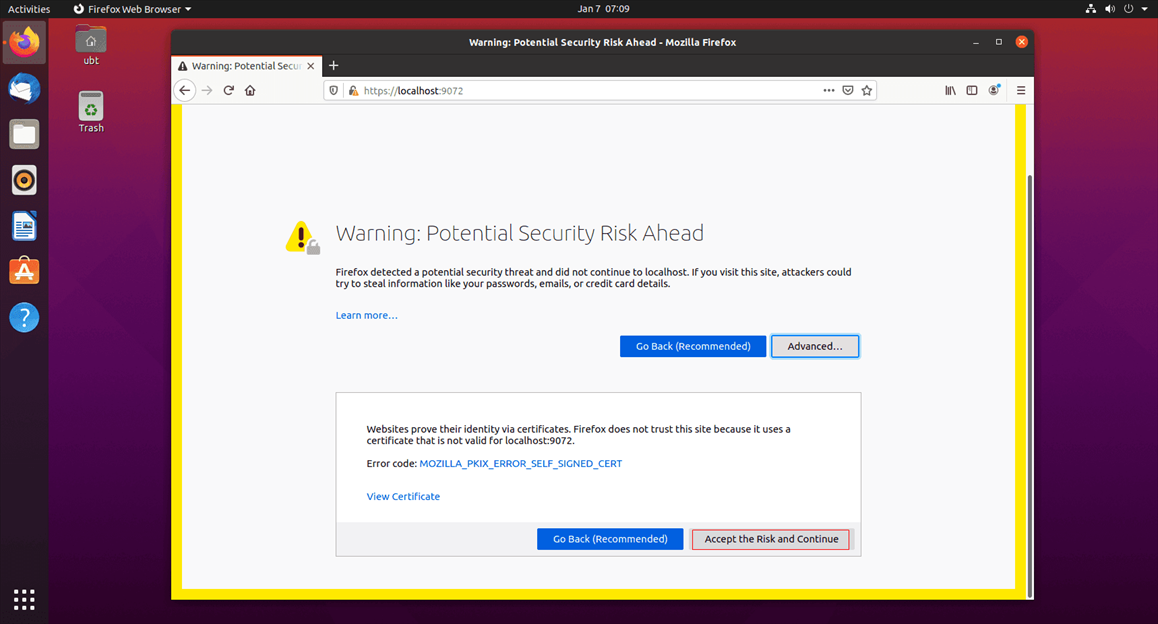
Task: Open the page actions ellipsis menu
Action: click(x=829, y=90)
